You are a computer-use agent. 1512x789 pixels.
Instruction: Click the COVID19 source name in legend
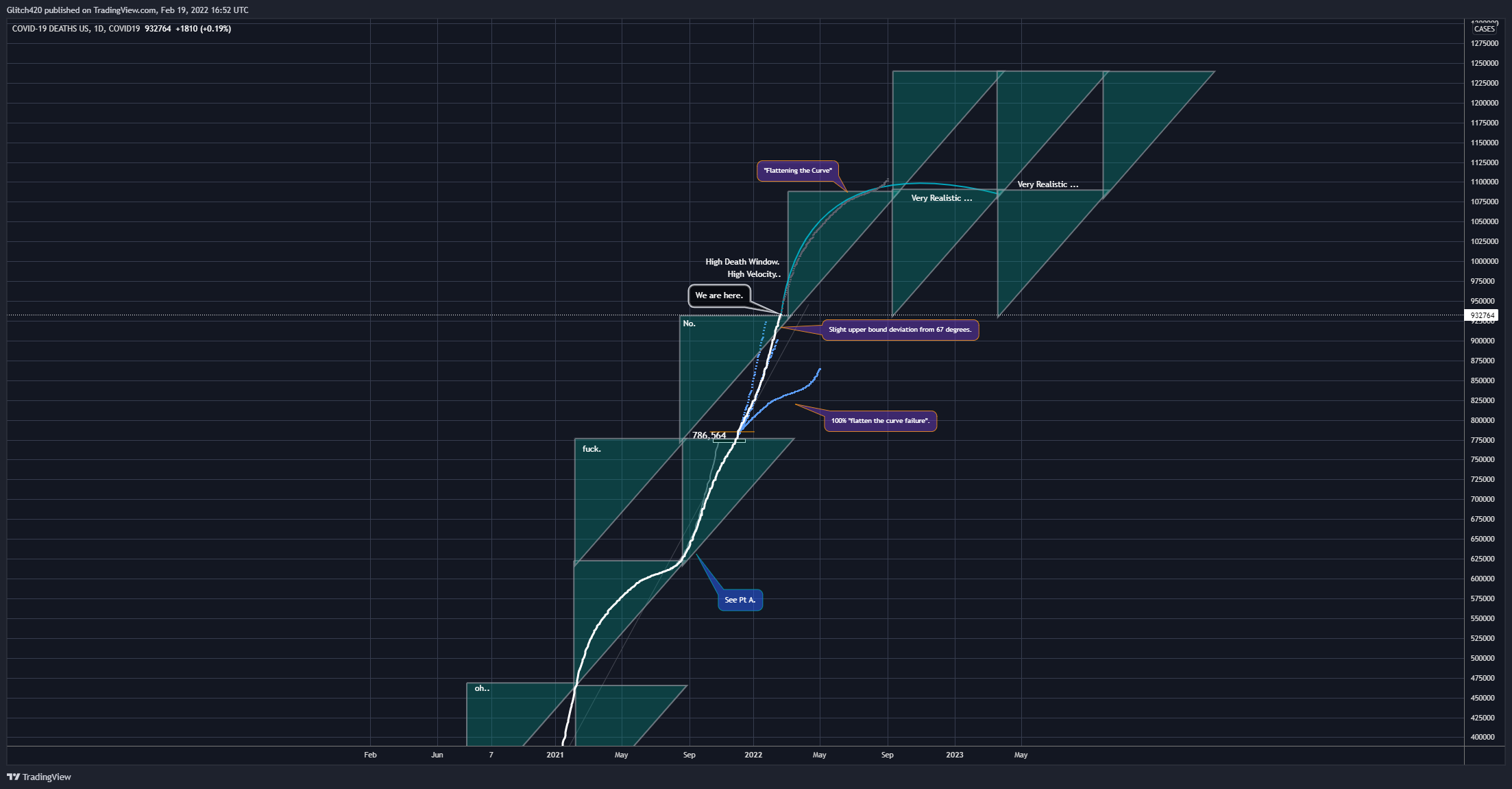point(125,29)
